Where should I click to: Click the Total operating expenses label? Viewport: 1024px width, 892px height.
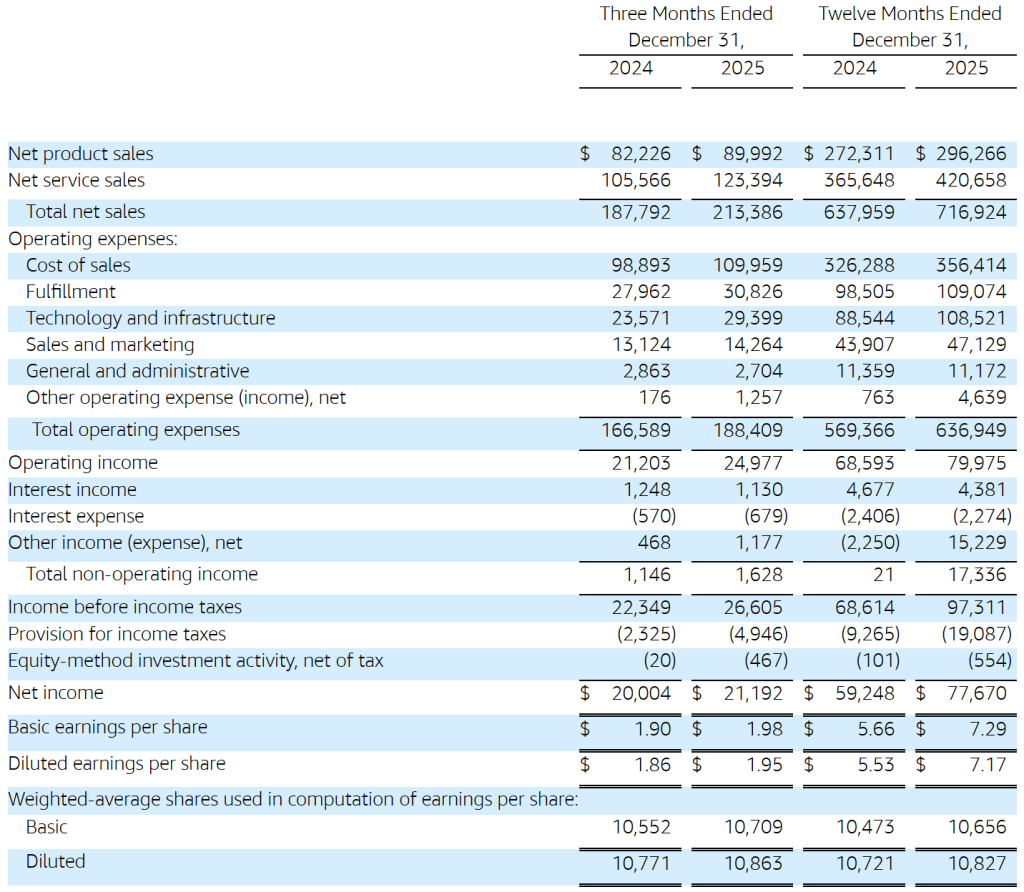point(136,430)
